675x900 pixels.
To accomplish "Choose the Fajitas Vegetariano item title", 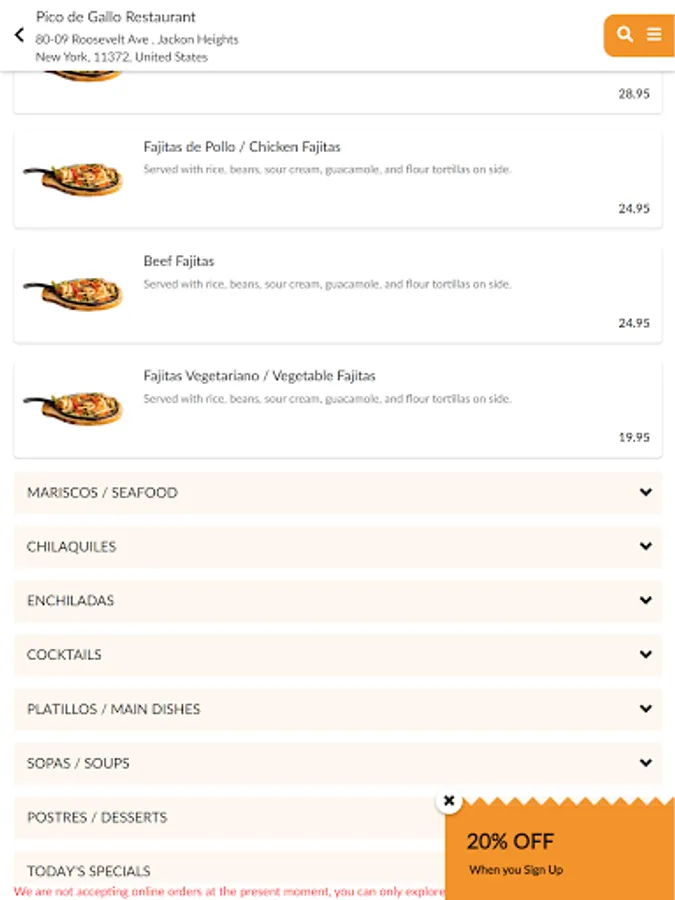I will click(259, 376).
